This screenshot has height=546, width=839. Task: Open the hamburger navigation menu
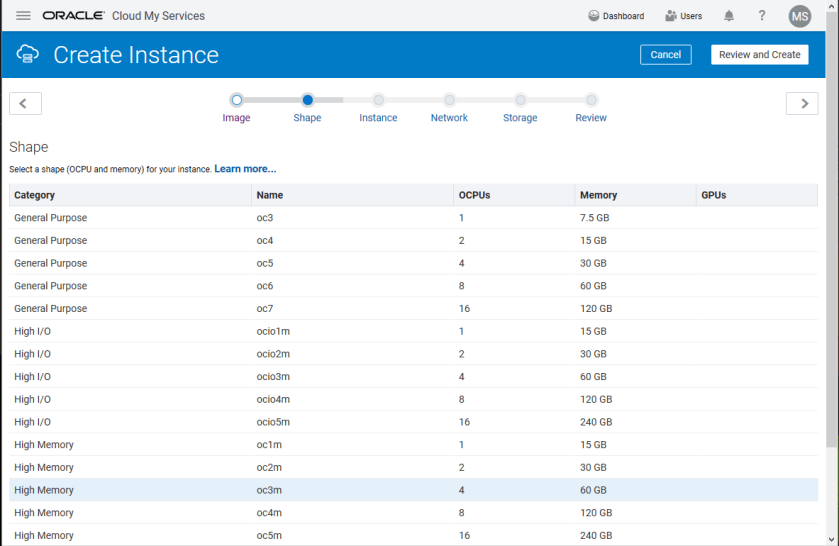(x=23, y=16)
